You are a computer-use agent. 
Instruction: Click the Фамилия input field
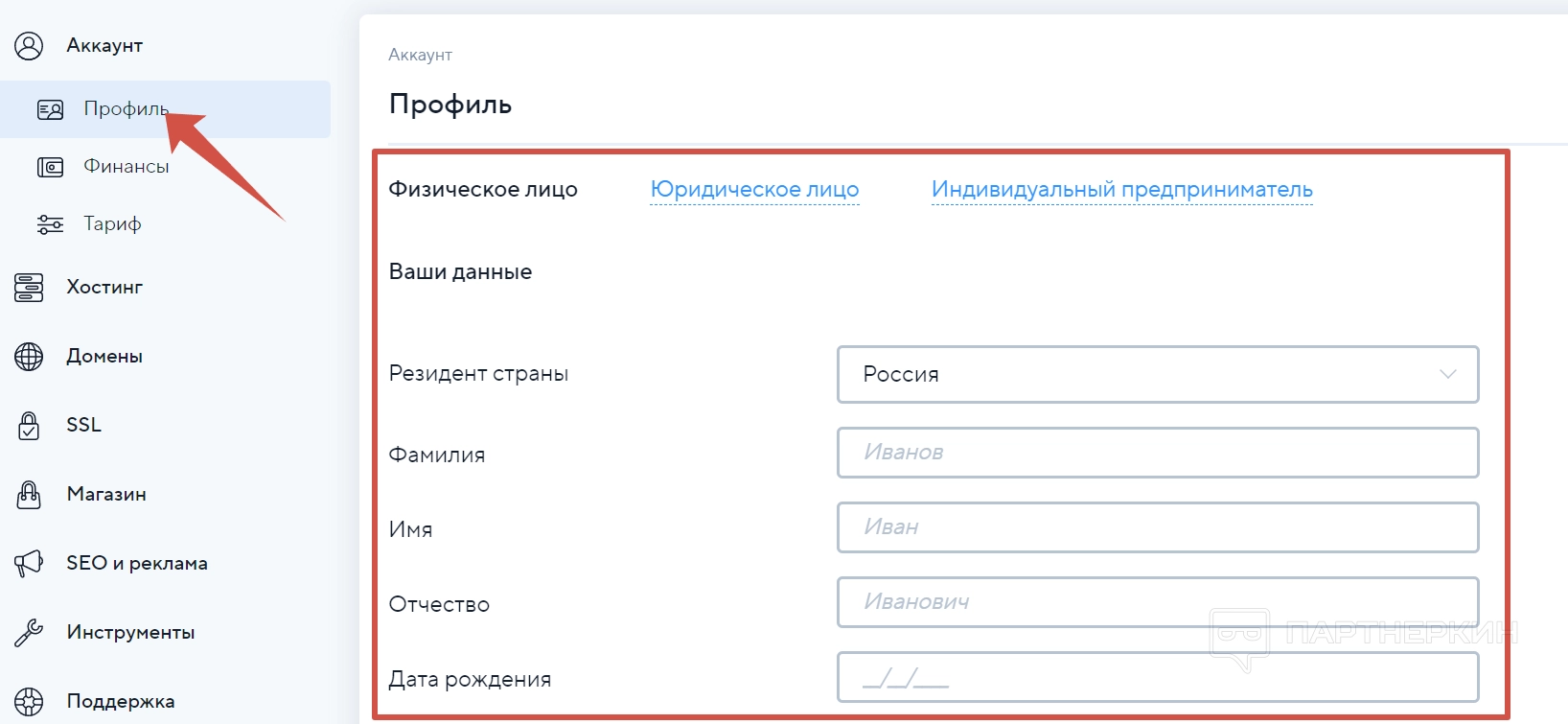[x=1157, y=453]
